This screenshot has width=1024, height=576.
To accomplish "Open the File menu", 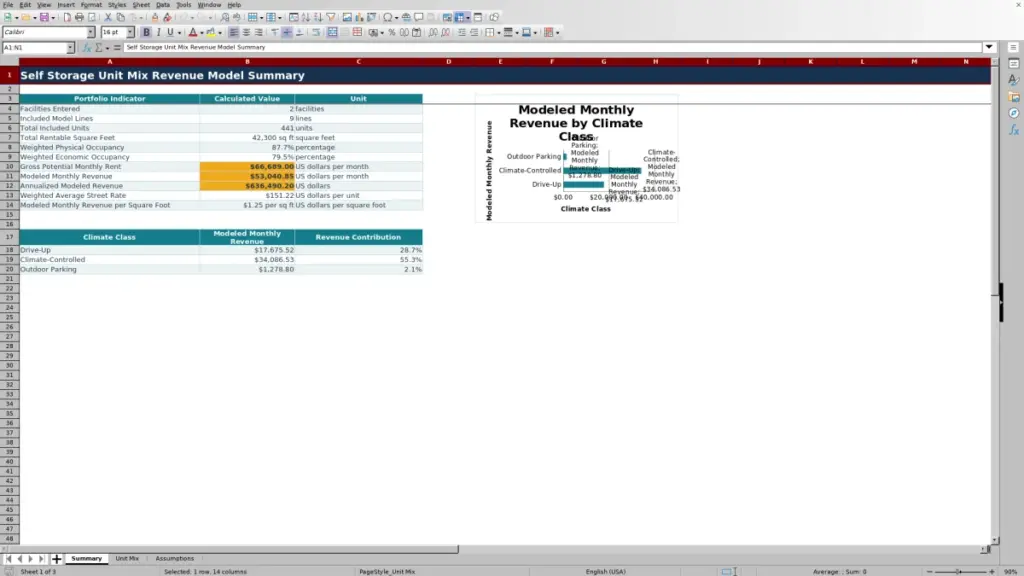I will coord(8,5).
